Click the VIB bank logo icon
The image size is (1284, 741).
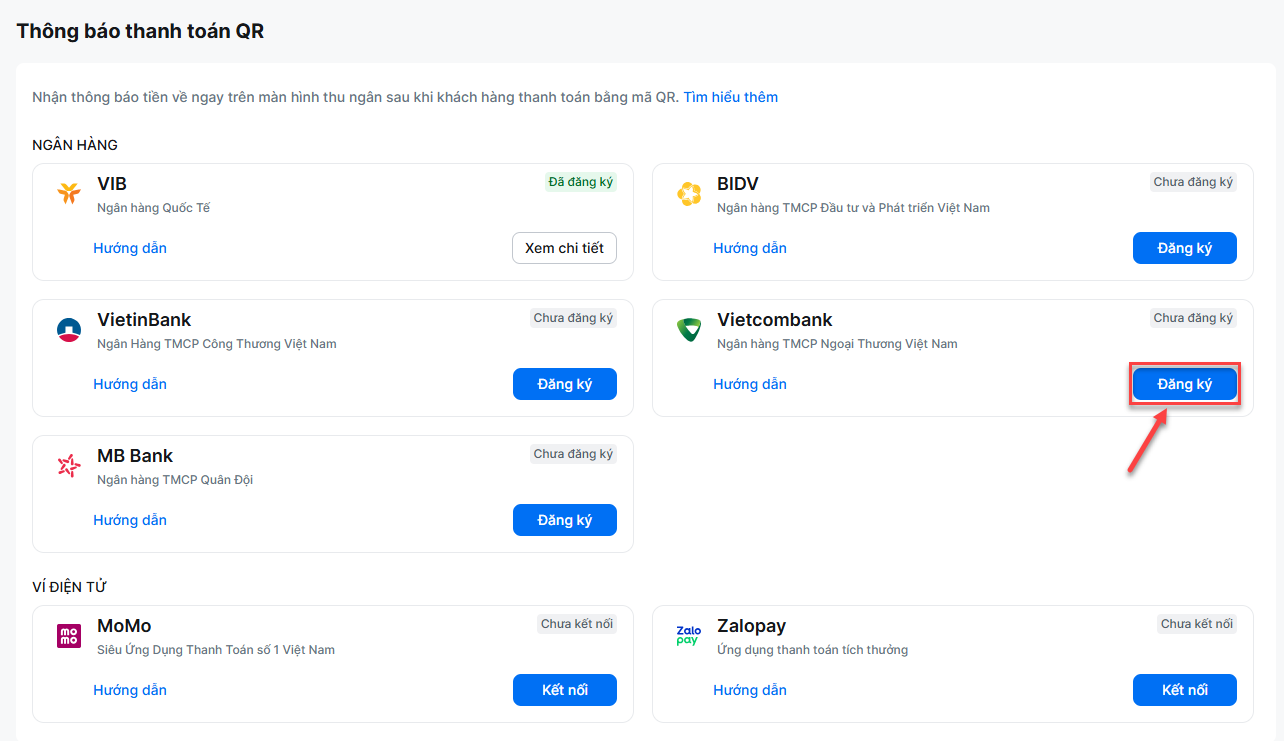[69, 194]
